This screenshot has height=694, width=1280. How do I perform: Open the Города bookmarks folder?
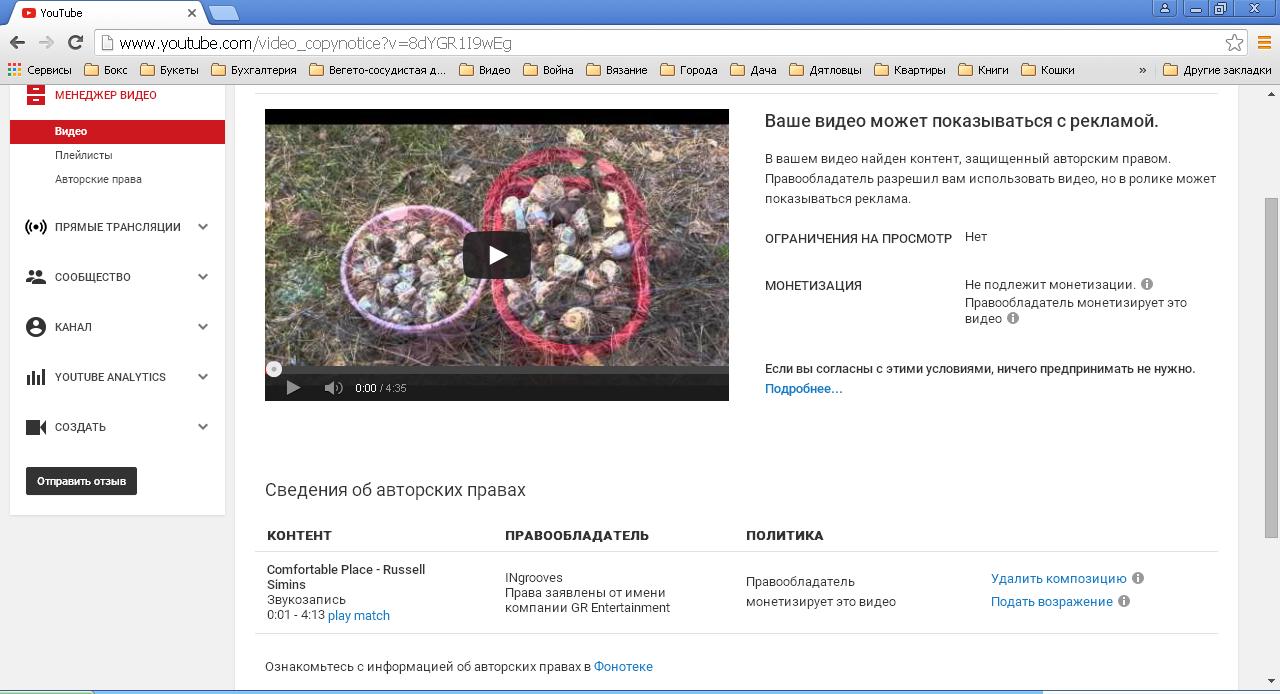click(689, 70)
